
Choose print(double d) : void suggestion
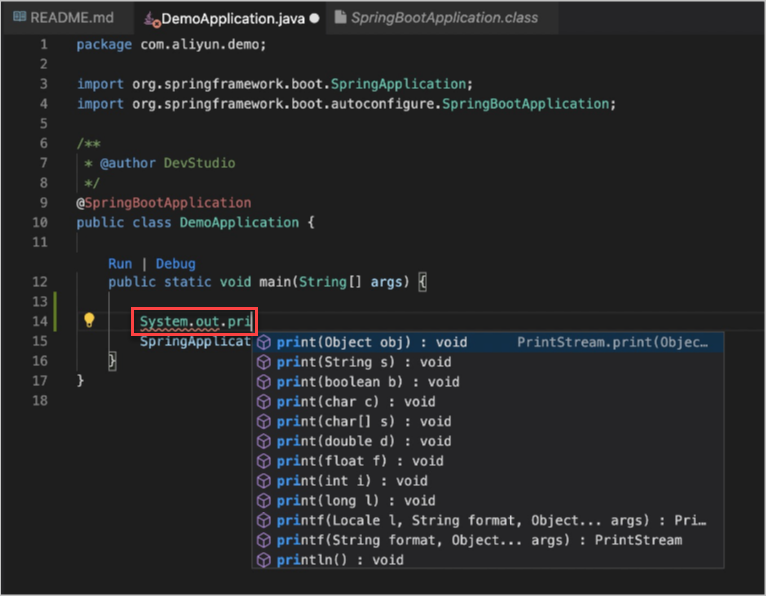(x=487, y=441)
